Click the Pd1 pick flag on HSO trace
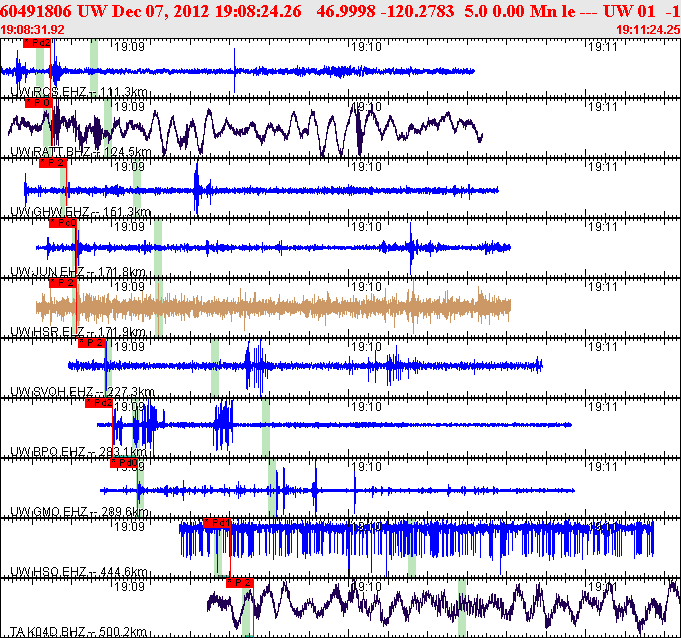This screenshot has width=681, height=638. tap(217, 523)
